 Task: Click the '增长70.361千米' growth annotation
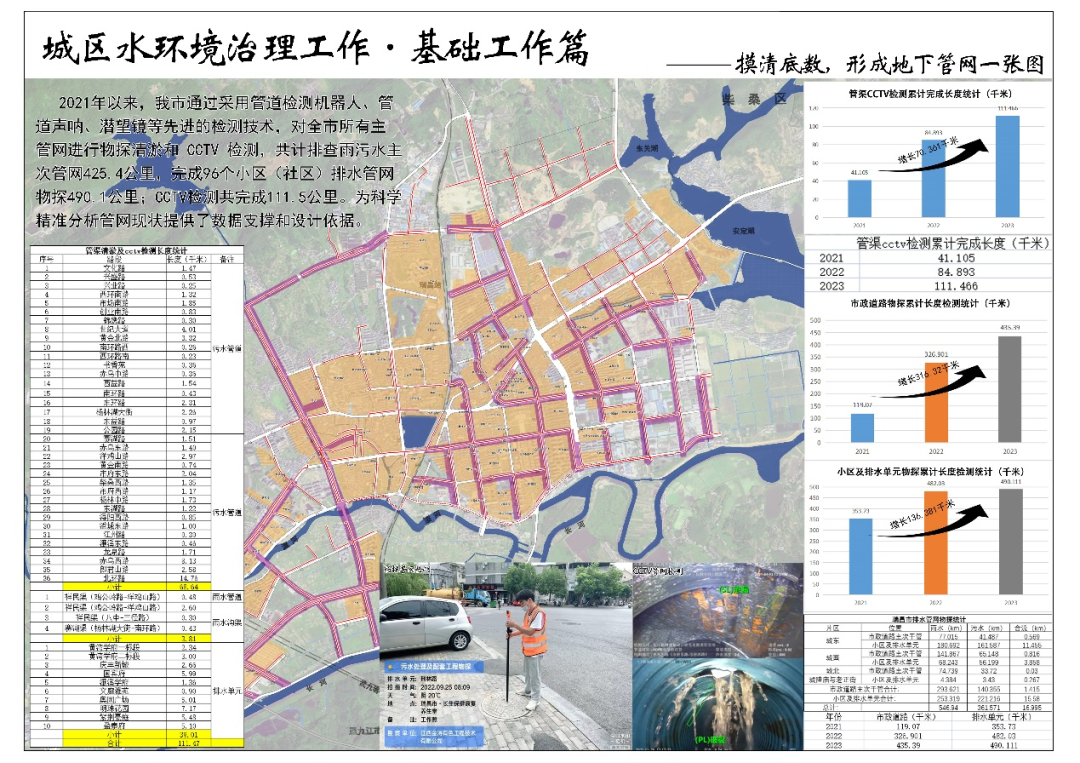pyautogui.click(x=928, y=149)
